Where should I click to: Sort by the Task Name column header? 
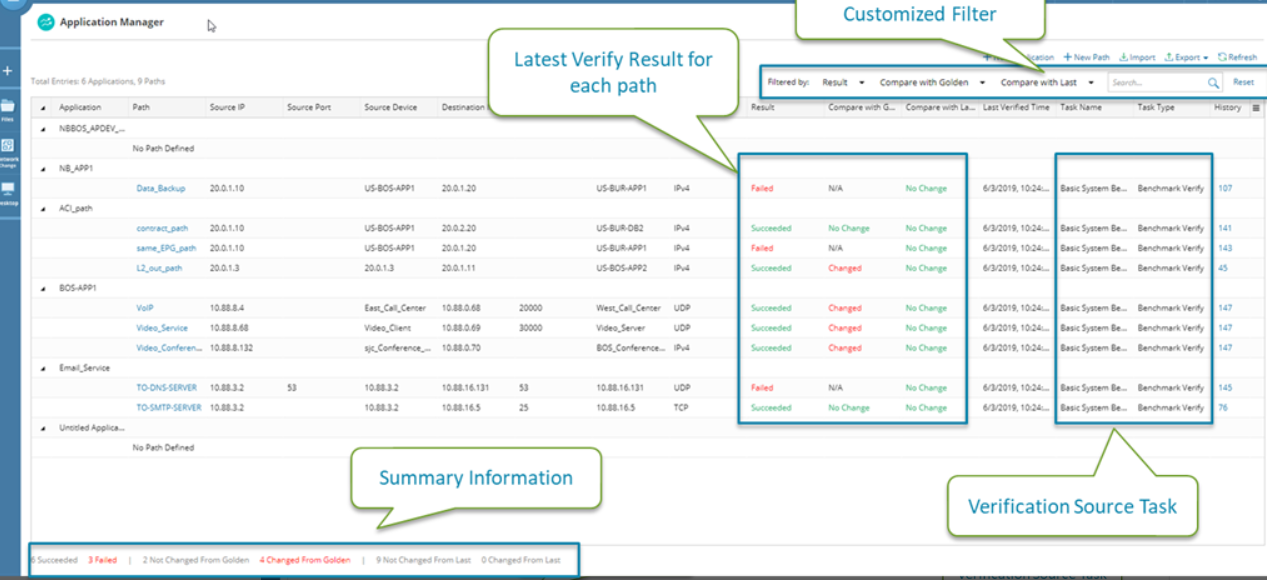(1081, 107)
